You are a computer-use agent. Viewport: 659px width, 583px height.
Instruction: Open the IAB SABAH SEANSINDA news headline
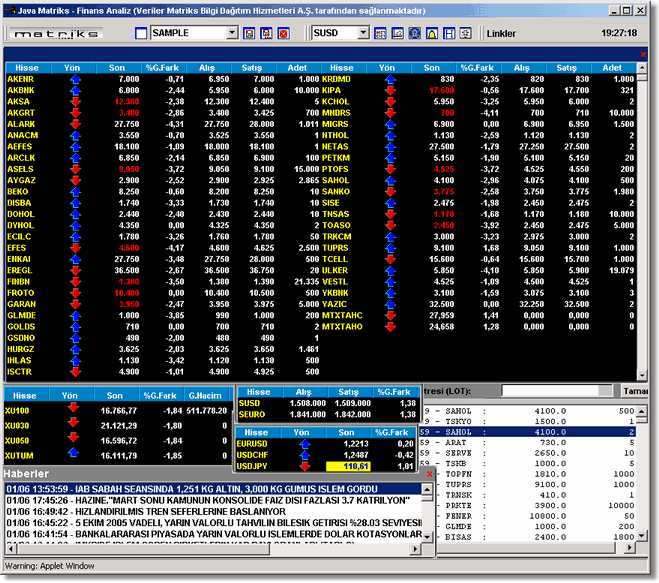click(220, 488)
